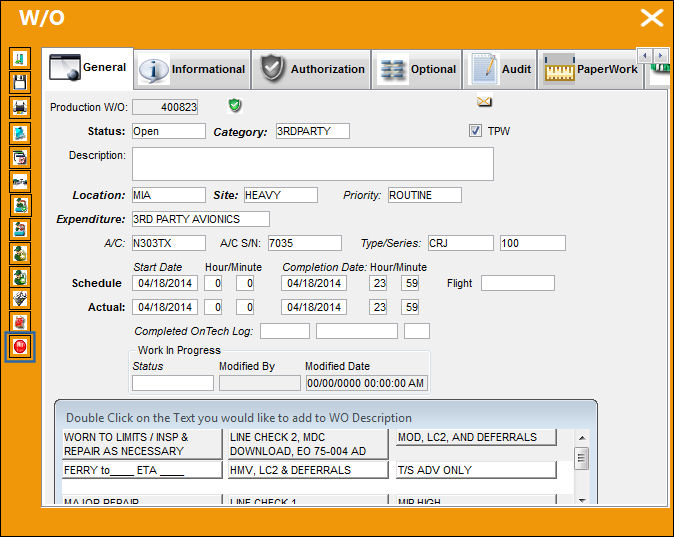Click the floppy disk save icon
This screenshot has width=674, height=537.
[20, 82]
